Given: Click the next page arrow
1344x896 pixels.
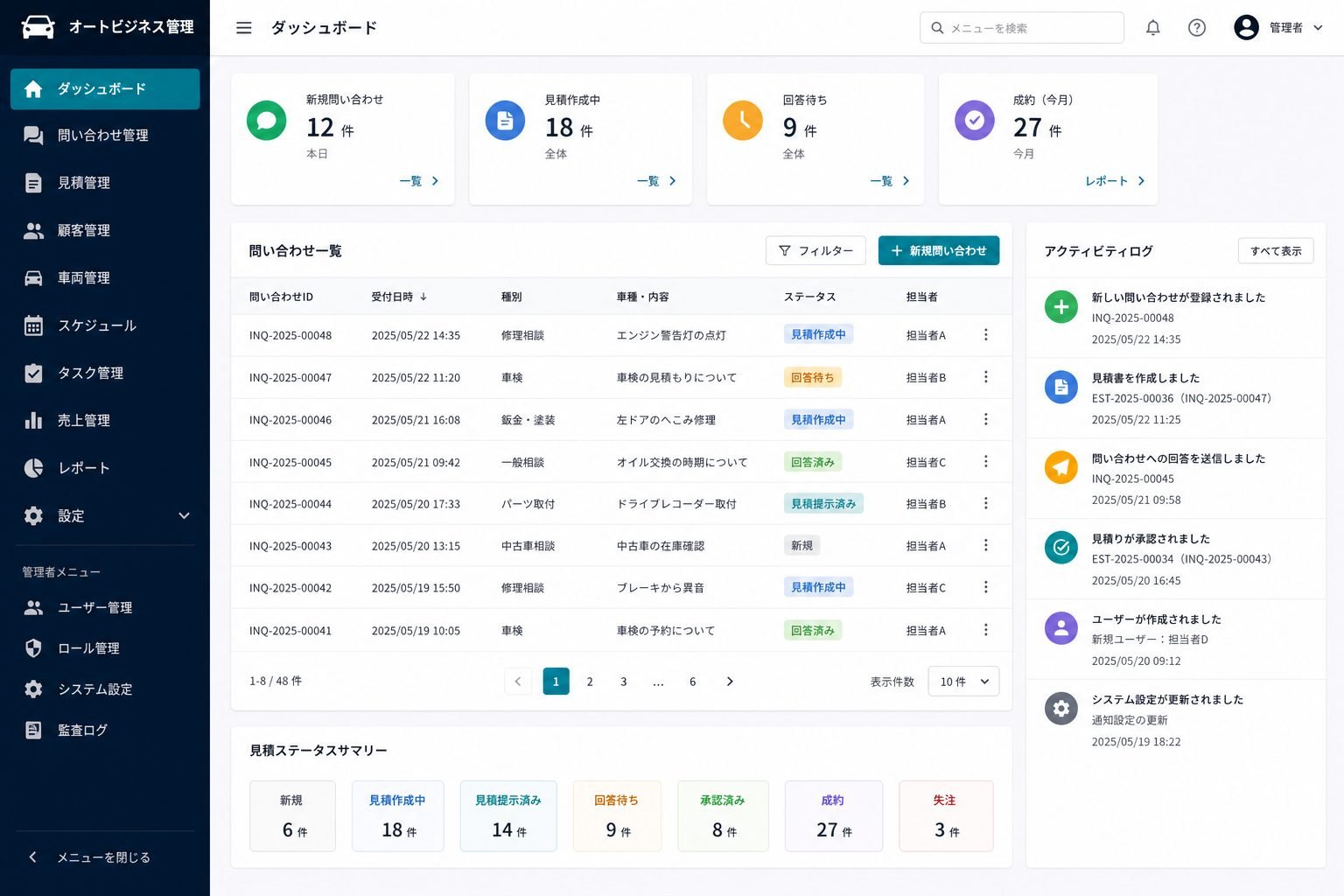Looking at the screenshot, I should [730, 682].
